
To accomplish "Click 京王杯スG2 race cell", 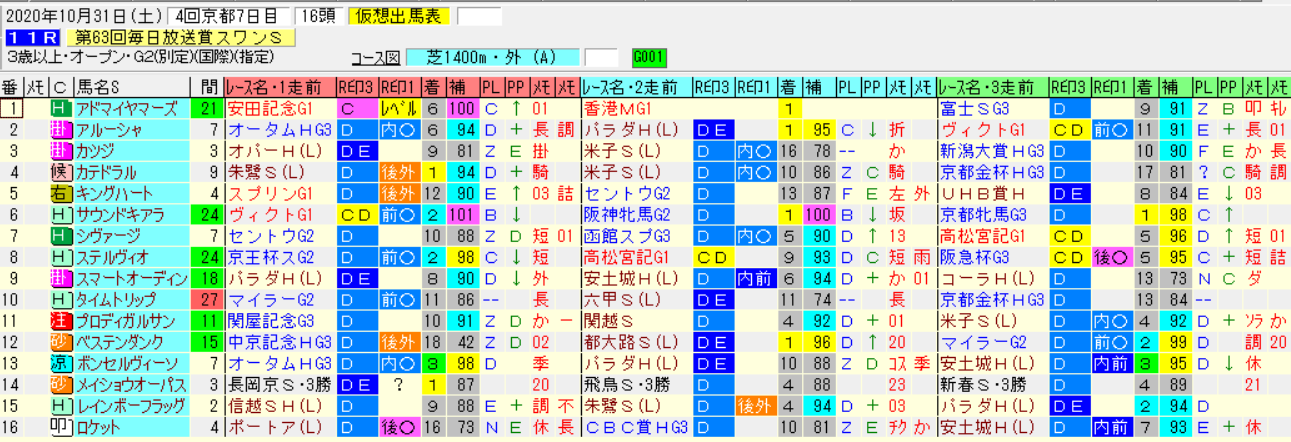I will click(x=280, y=256).
